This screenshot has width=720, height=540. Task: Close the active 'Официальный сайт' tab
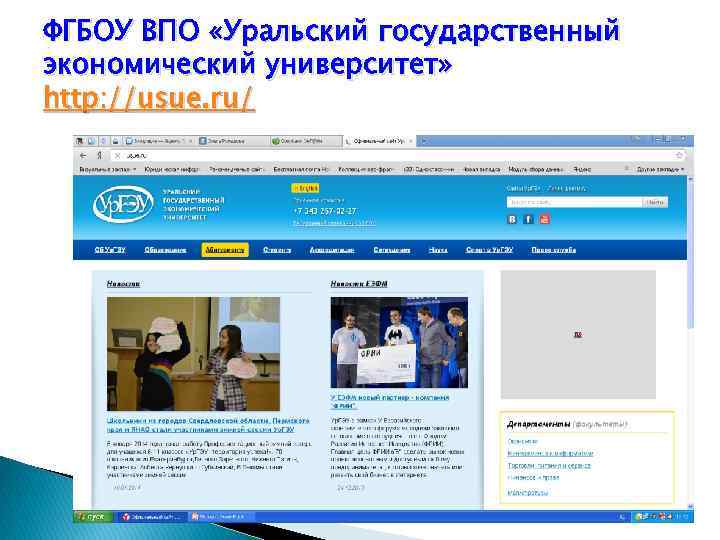411,141
